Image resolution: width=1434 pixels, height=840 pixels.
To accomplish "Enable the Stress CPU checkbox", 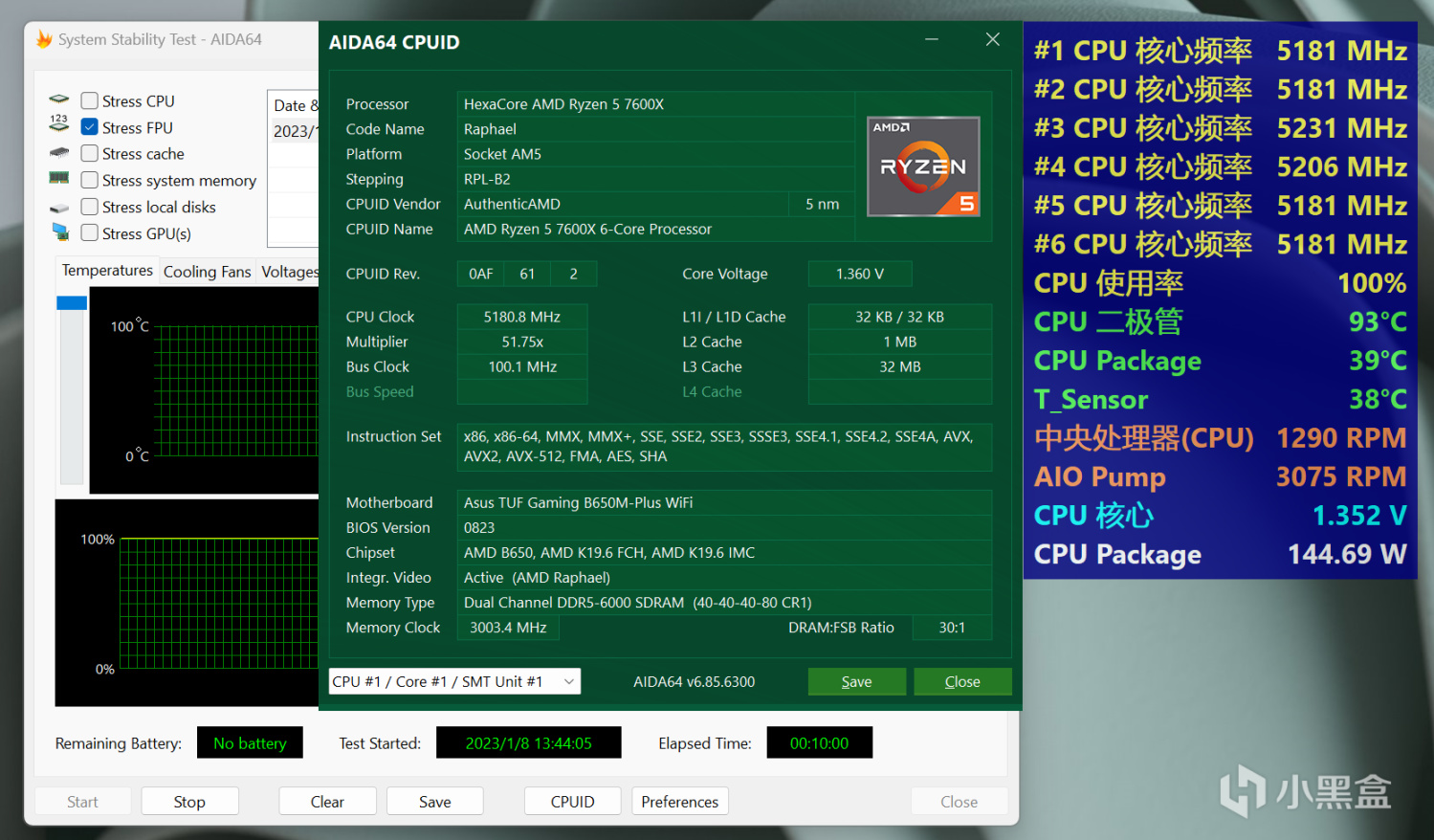I will (90, 100).
